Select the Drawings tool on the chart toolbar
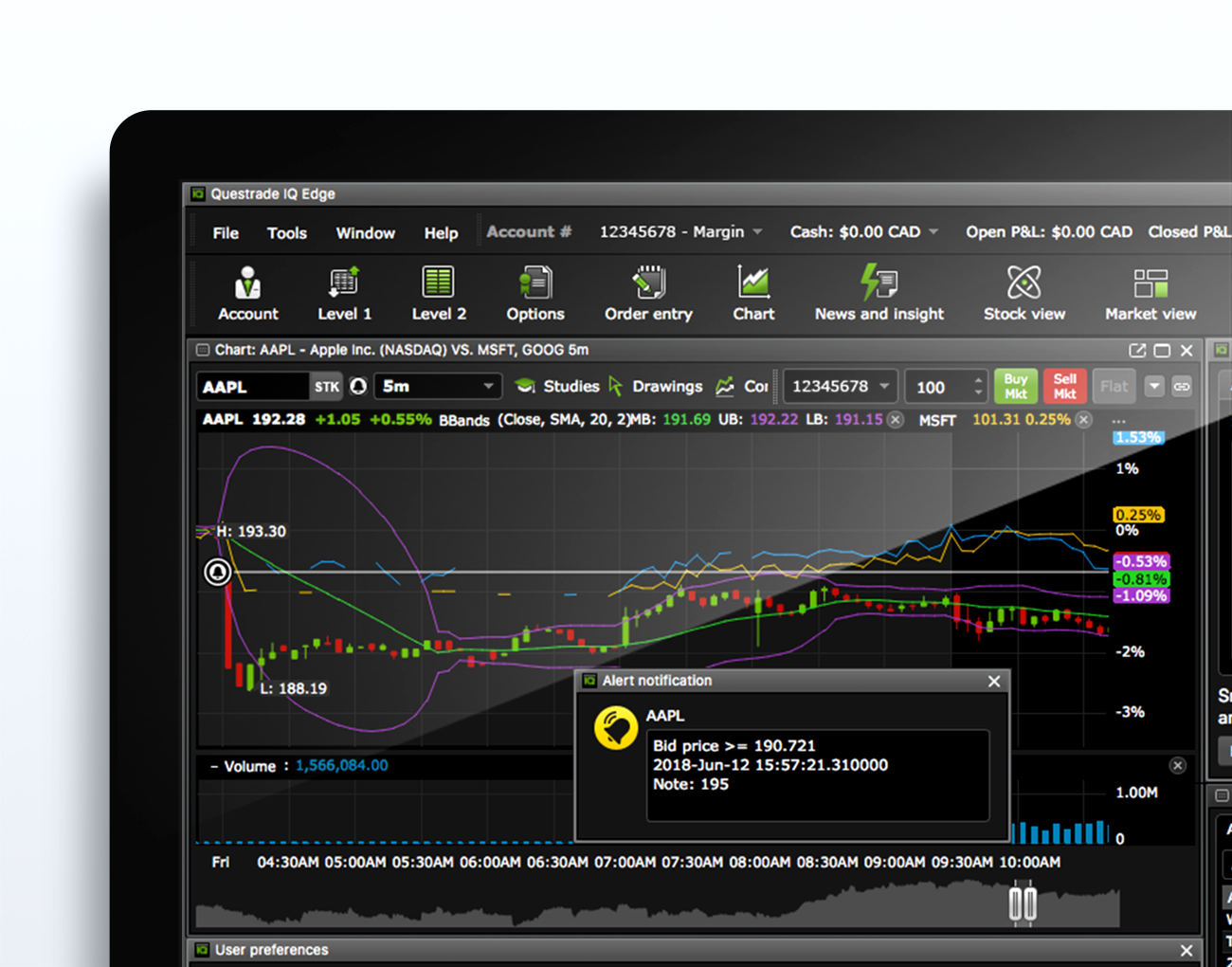This screenshot has width=1232, height=967. (x=666, y=386)
